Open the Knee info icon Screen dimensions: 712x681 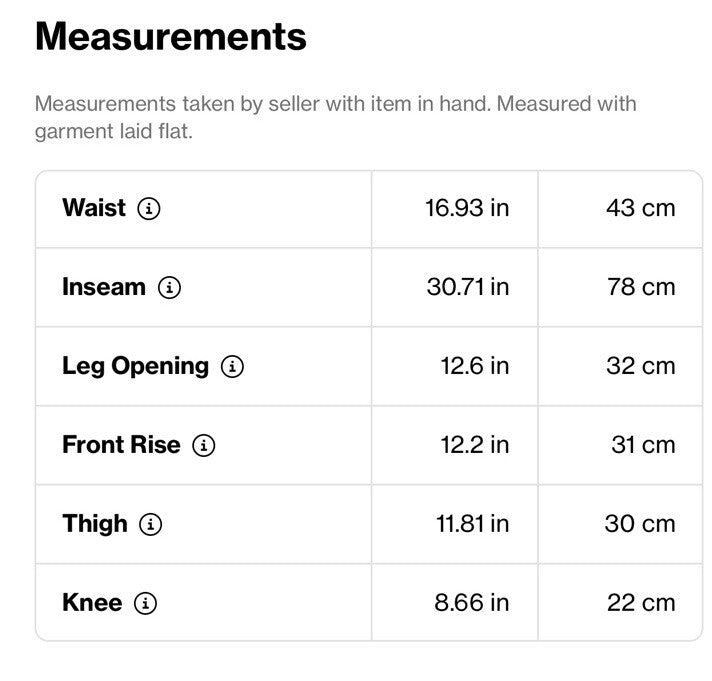pos(145,603)
